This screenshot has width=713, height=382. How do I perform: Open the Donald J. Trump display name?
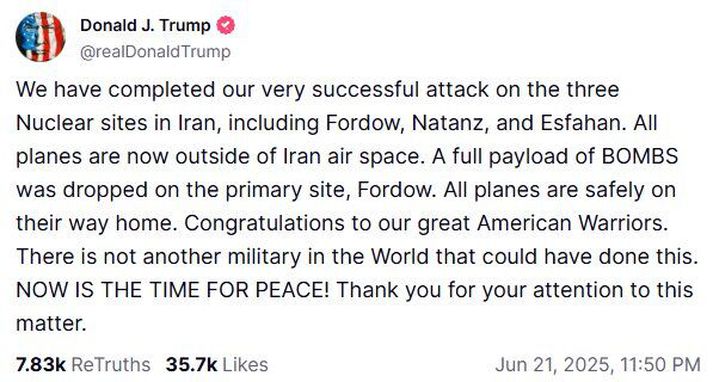[146, 25]
